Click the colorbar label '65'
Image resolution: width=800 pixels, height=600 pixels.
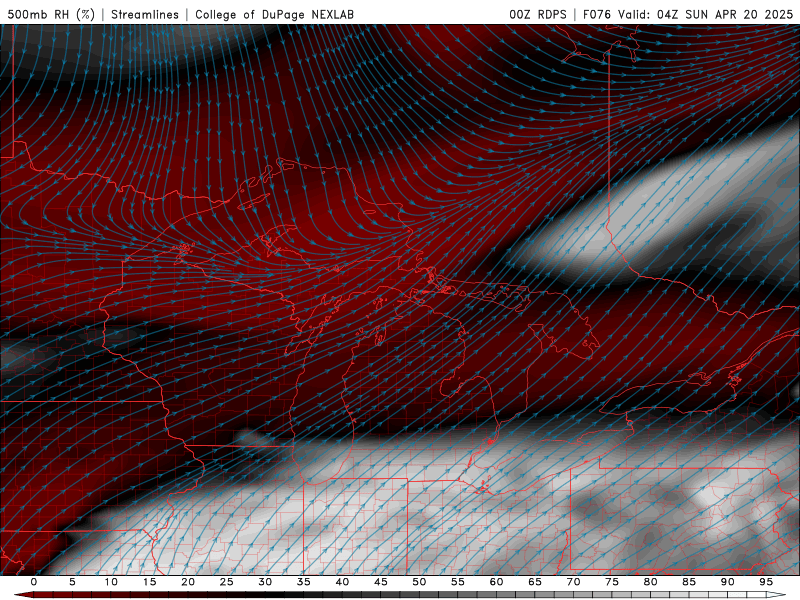tap(535, 582)
